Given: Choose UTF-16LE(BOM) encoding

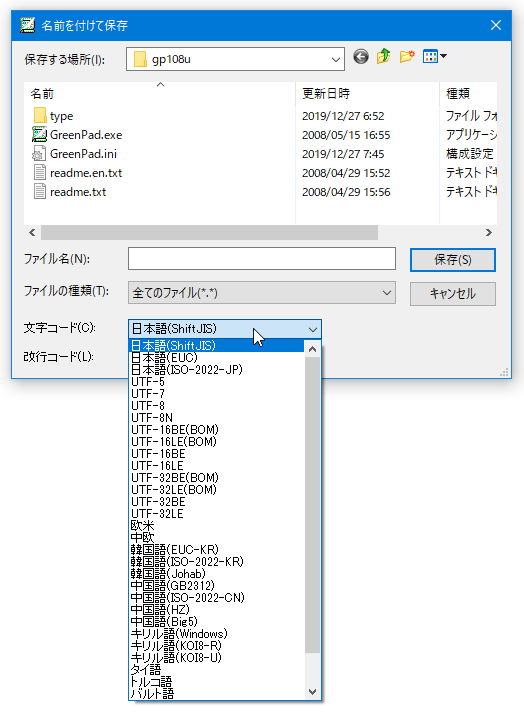Looking at the screenshot, I should pos(217,442).
